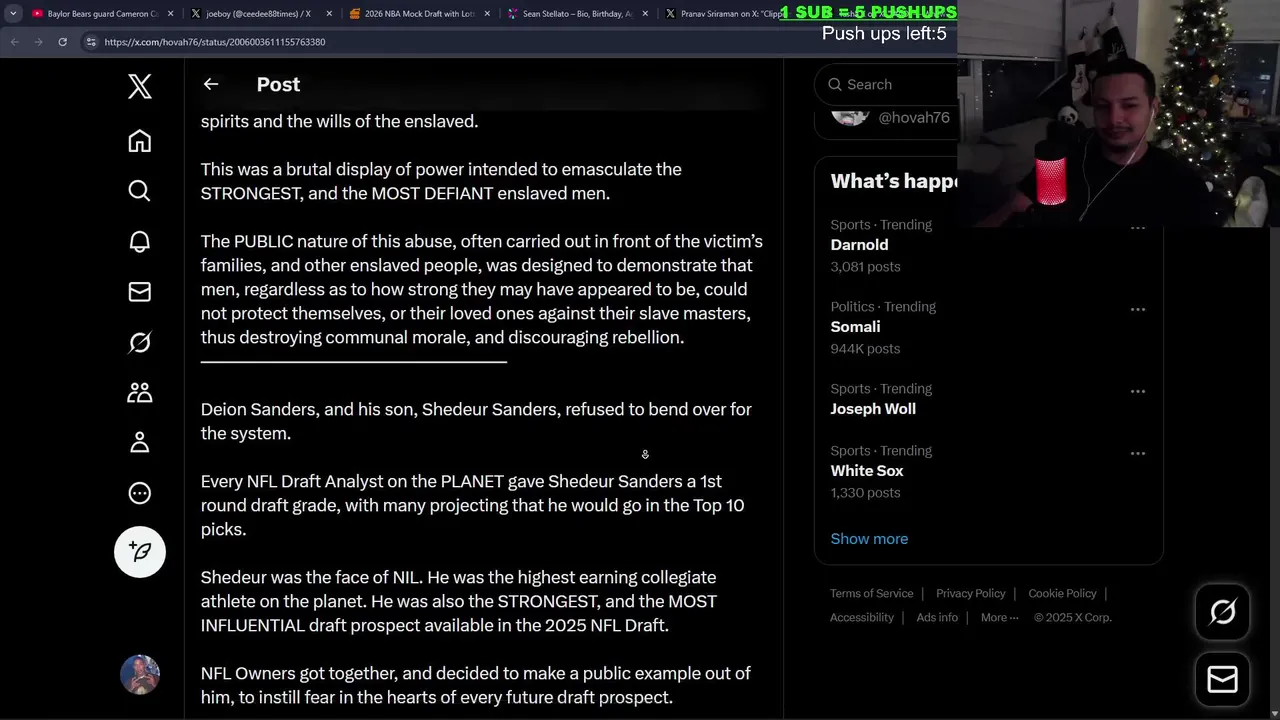1280x720 pixels.
Task: Close the Baylor Bears tab
Action: (x=171, y=14)
